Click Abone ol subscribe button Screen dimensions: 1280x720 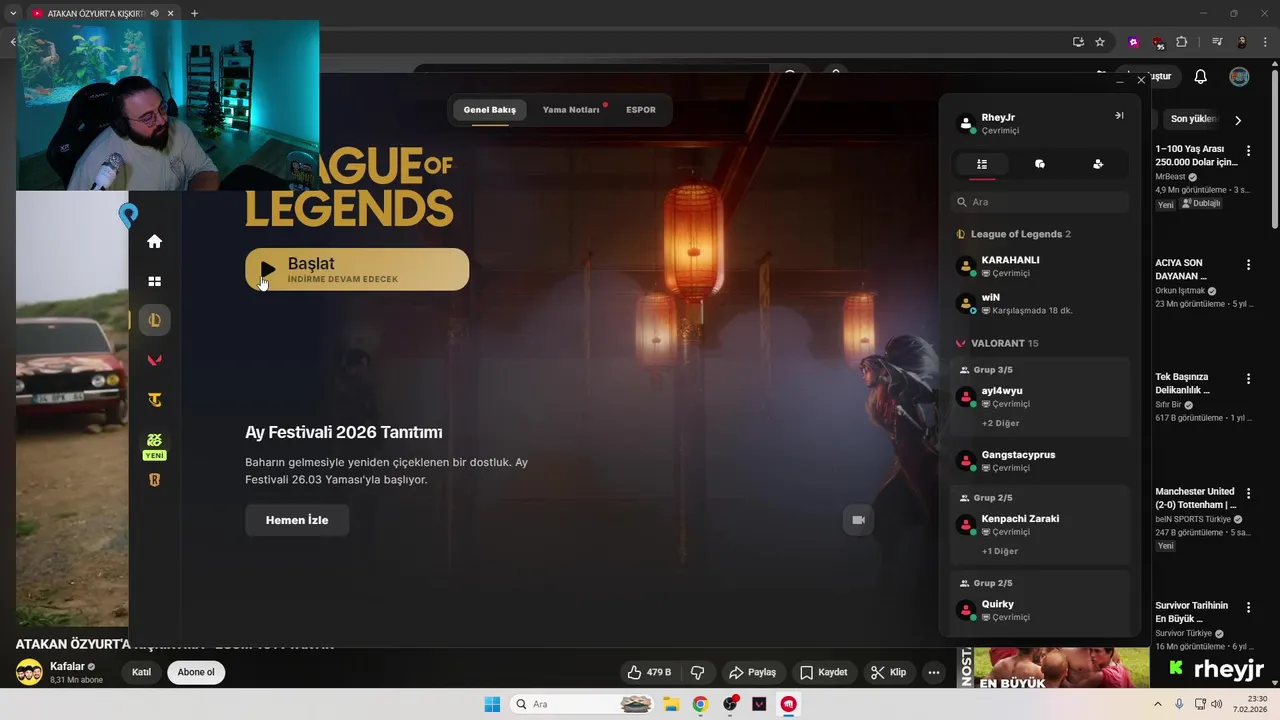tap(196, 672)
